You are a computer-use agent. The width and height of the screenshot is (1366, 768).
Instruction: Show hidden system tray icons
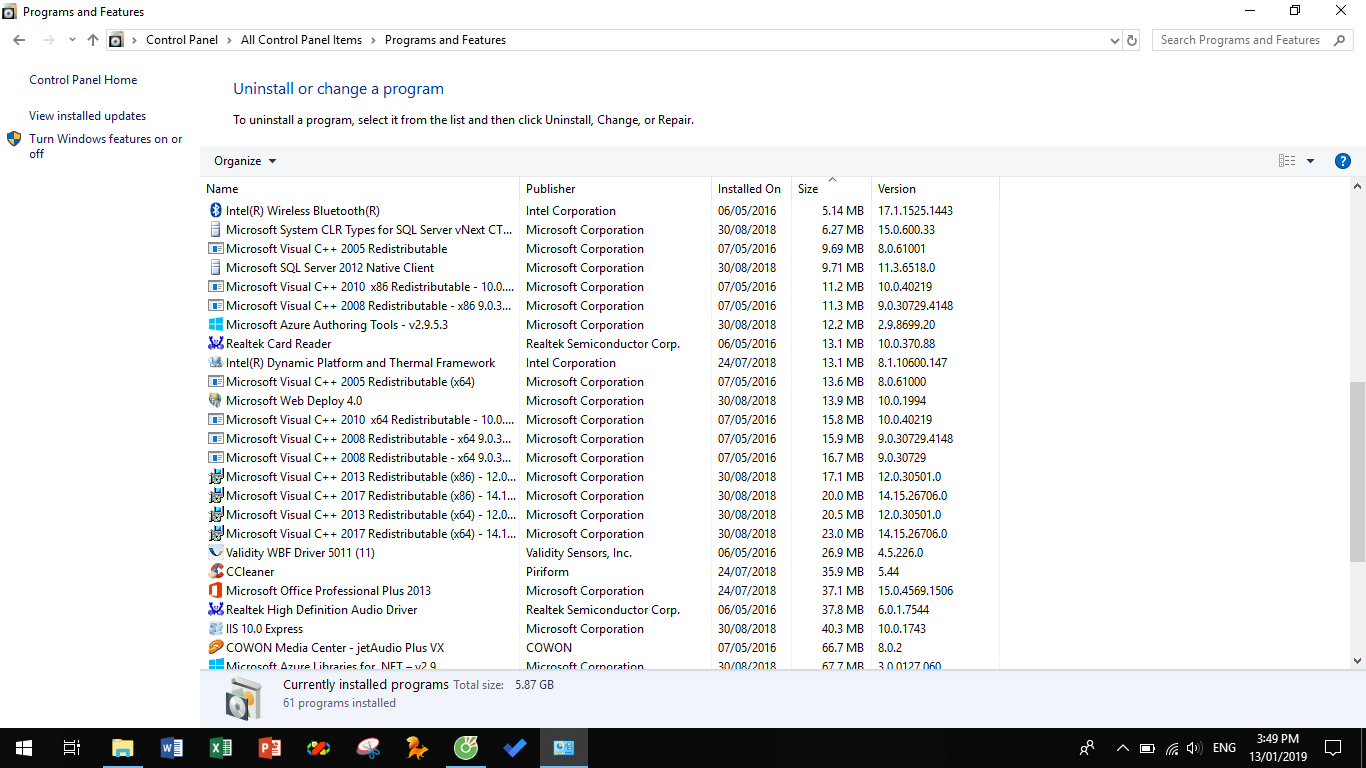tap(1122, 748)
